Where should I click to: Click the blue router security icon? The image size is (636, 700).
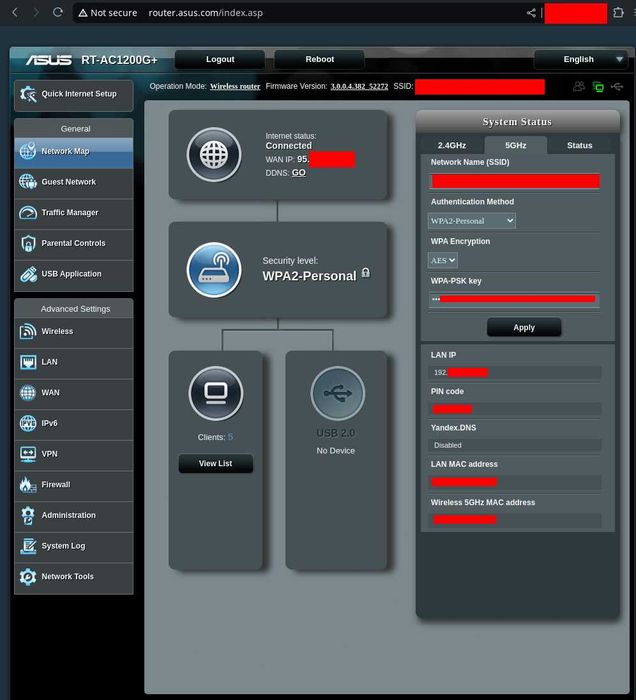click(214, 270)
